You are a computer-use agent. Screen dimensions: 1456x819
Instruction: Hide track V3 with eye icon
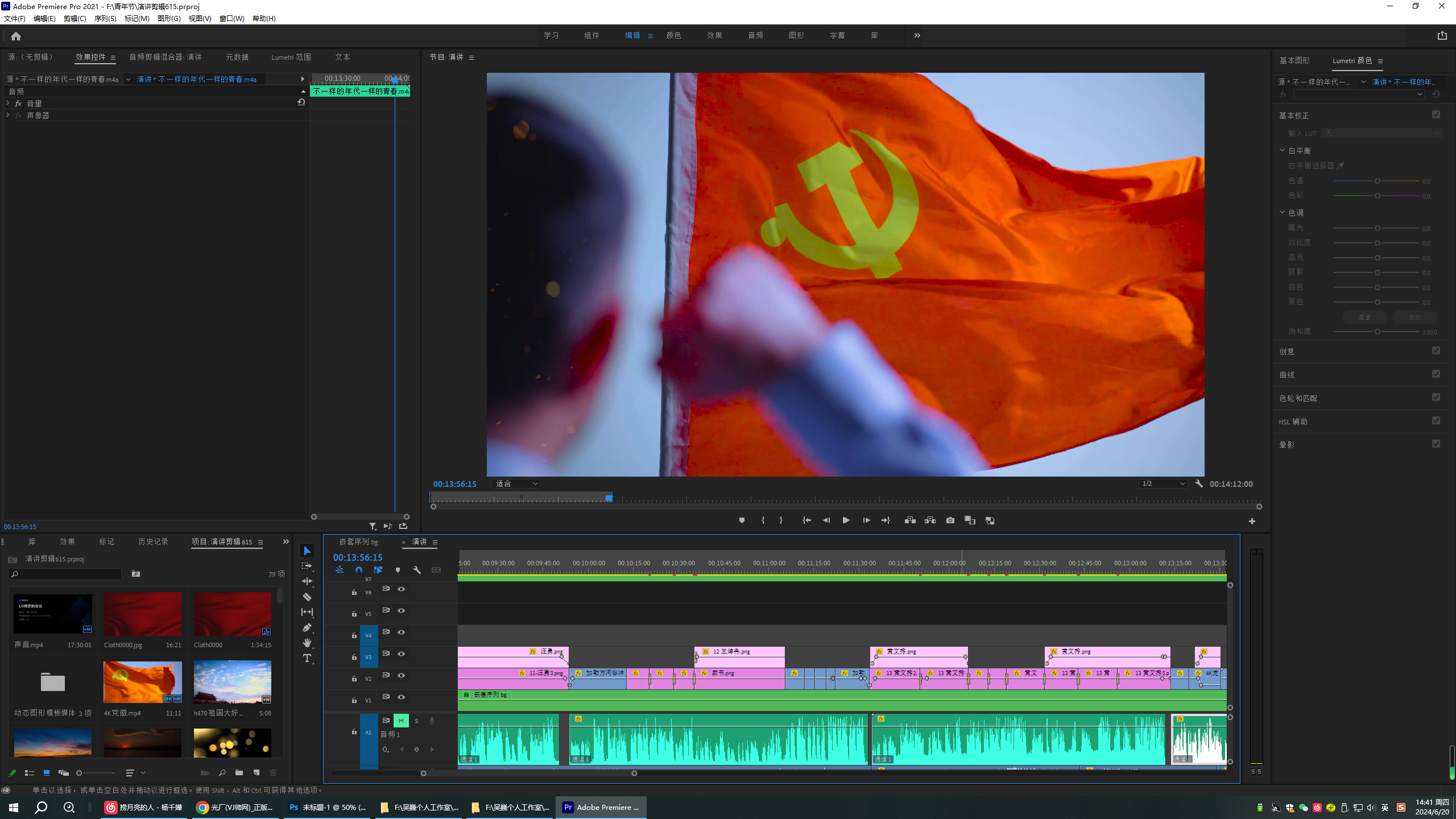click(x=402, y=653)
